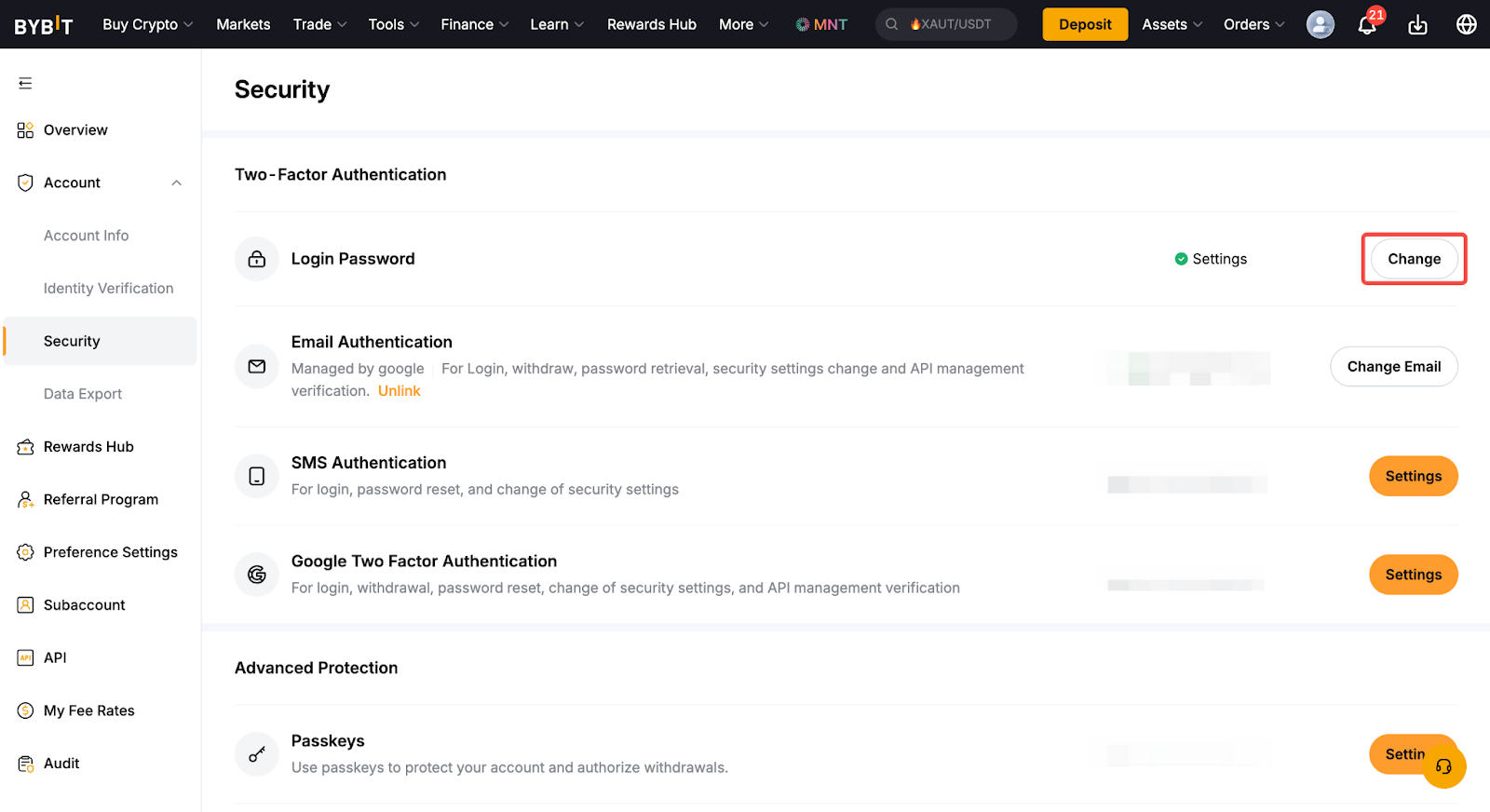Click the Change Email button

(x=1393, y=367)
